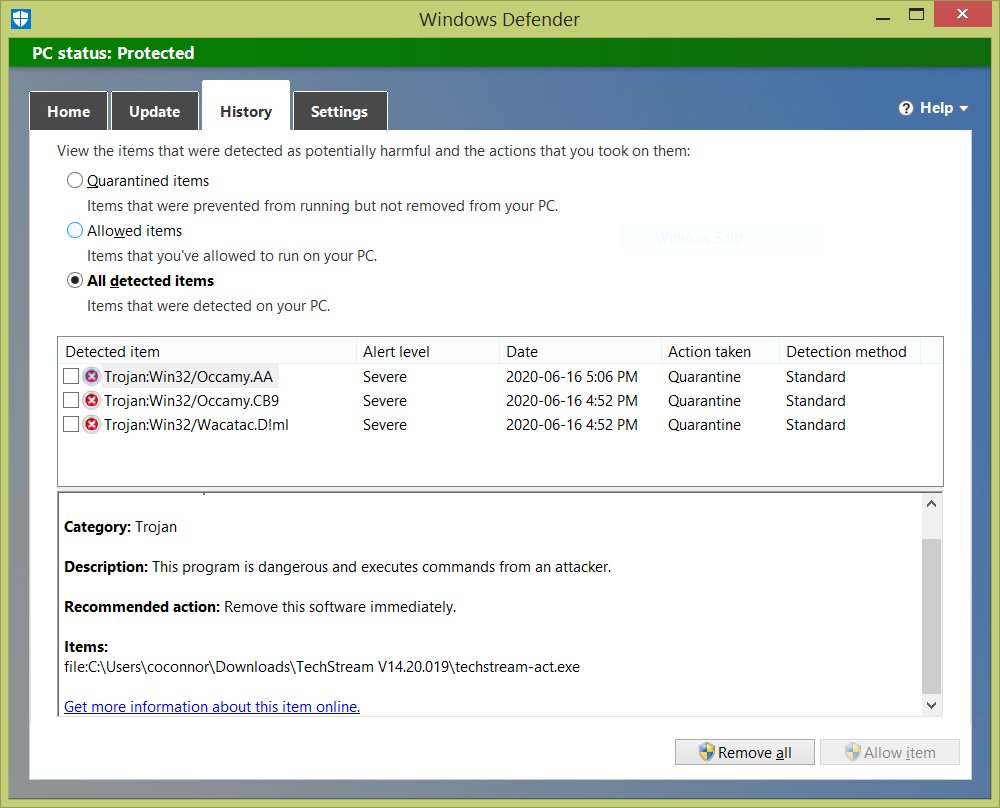Click the red threat icon for Trojan:Win32/Wacatac.D!ml
The width and height of the screenshot is (1000, 808).
click(92, 424)
